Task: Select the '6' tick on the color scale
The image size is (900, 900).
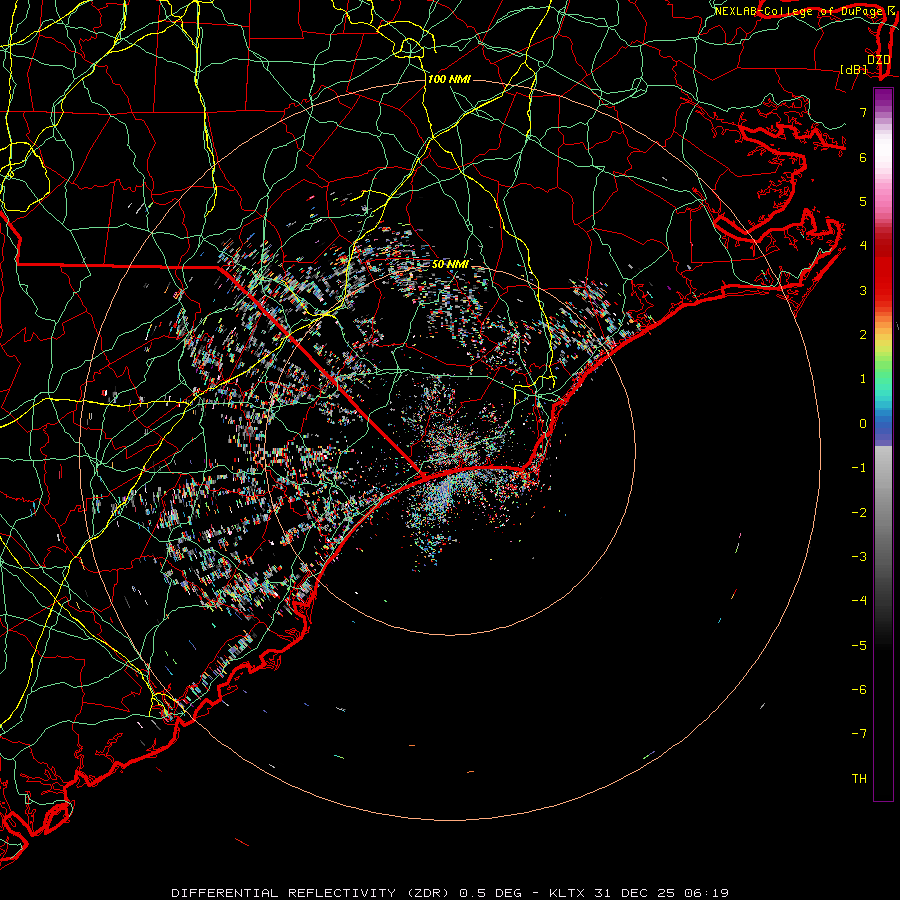Action: pos(863,157)
